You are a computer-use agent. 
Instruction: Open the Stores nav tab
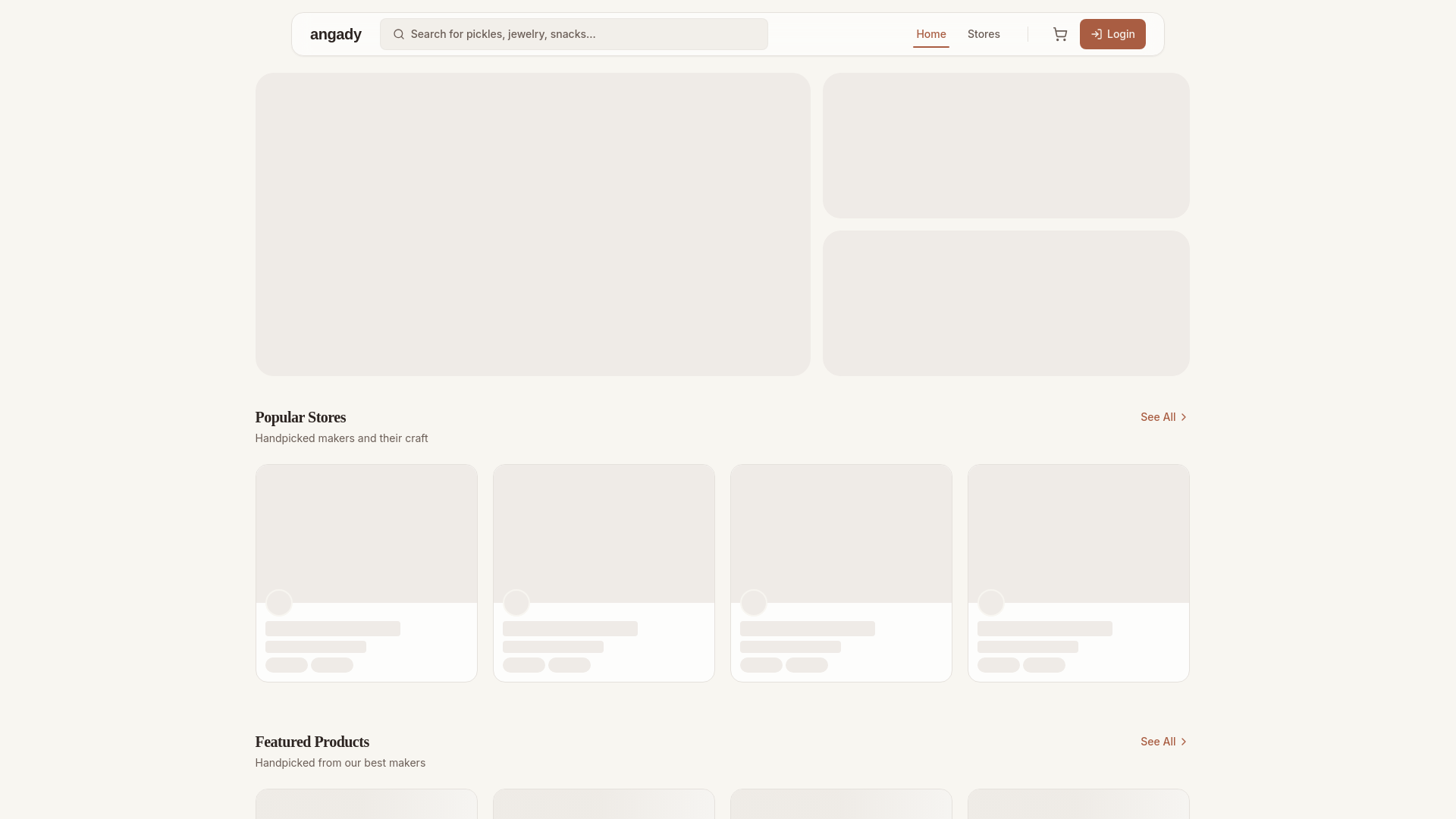coord(984,34)
